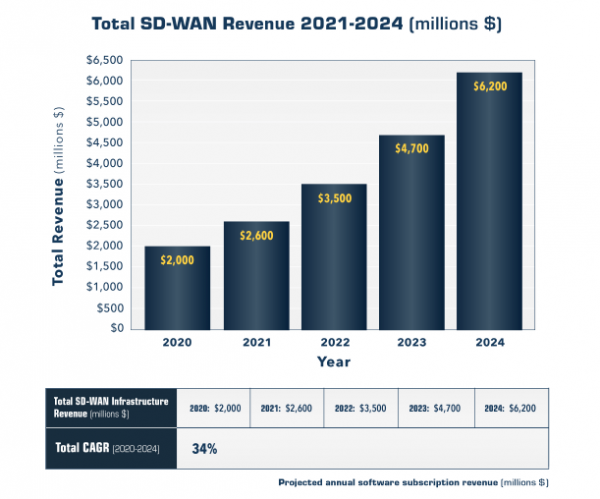This screenshot has height=499, width=600.
Task: Click the 'Total CAGR' row header
Action: tap(111, 448)
